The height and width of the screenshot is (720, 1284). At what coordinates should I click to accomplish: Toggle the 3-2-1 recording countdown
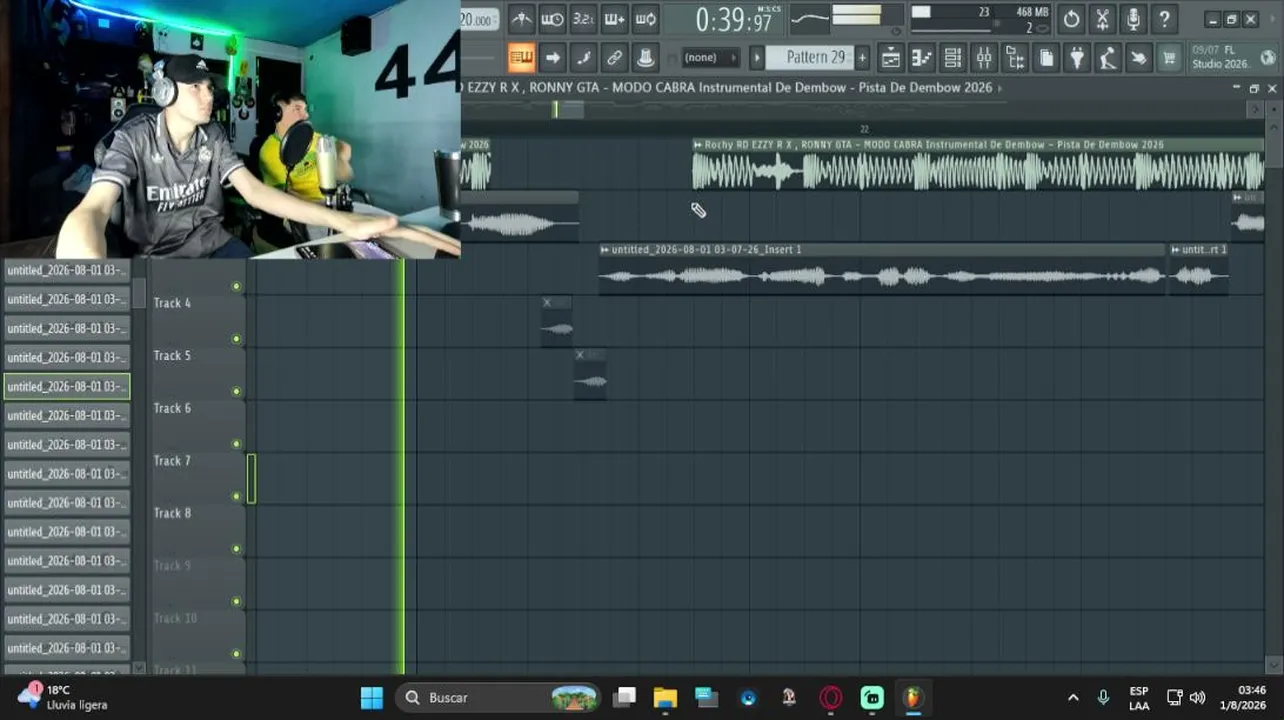point(583,19)
